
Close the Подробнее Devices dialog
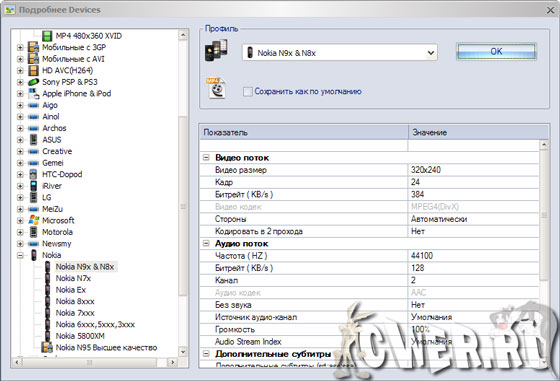[x=550, y=10]
